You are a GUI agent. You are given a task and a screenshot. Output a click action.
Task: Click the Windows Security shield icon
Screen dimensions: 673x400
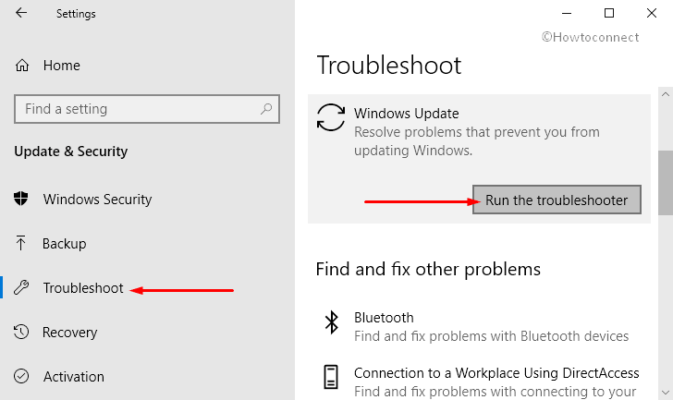[21, 199]
